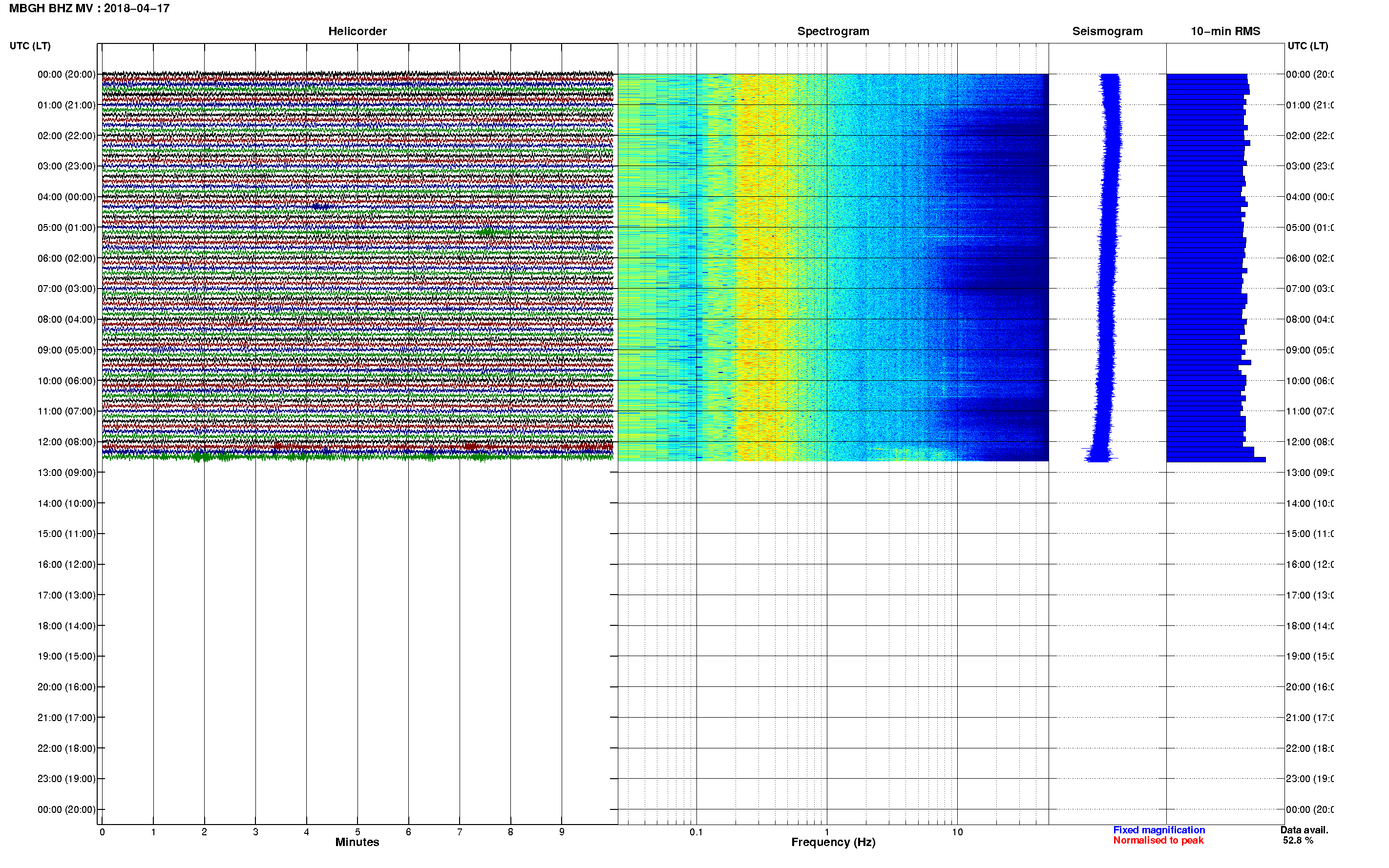1389x868 pixels.
Task: Click minute tick label '9' under the helicorder
Action: (x=562, y=832)
